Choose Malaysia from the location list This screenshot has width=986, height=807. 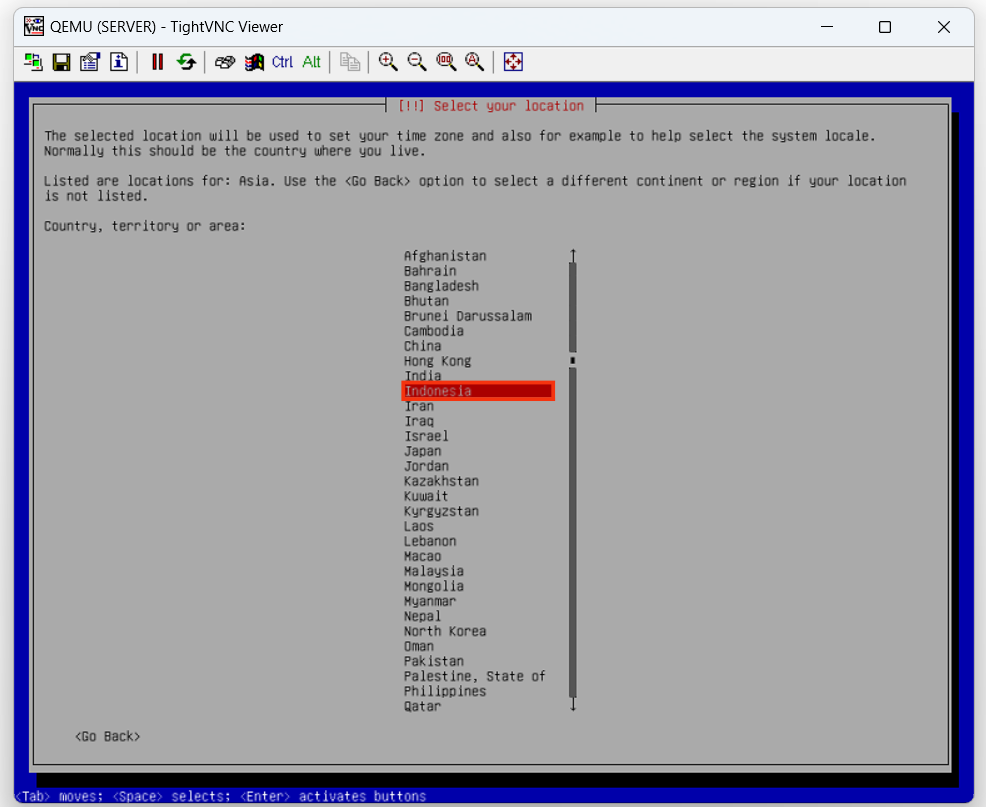(433, 571)
